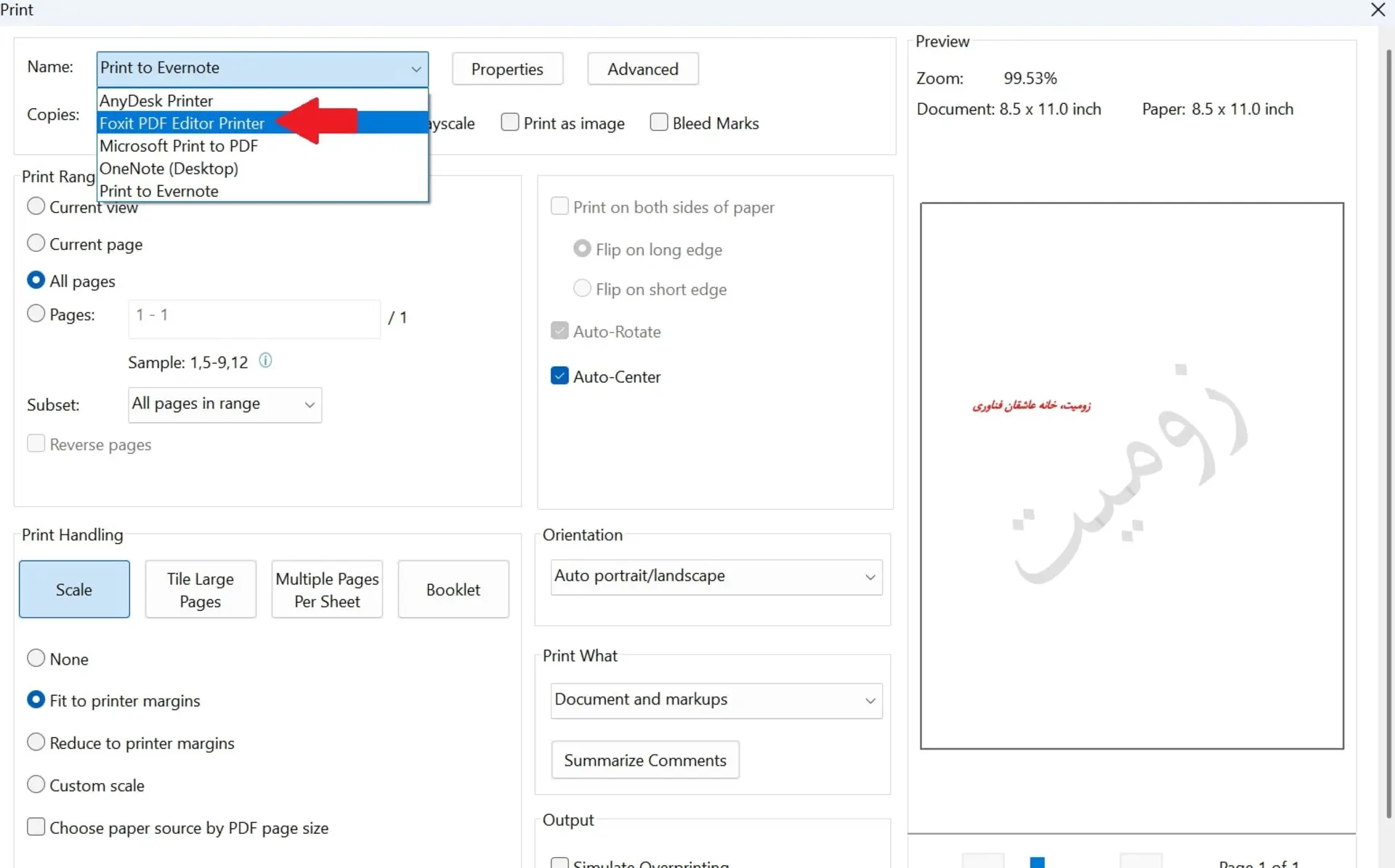Choose Custom scale option
Viewport: 1395px width, 868px height.
[x=36, y=784]
